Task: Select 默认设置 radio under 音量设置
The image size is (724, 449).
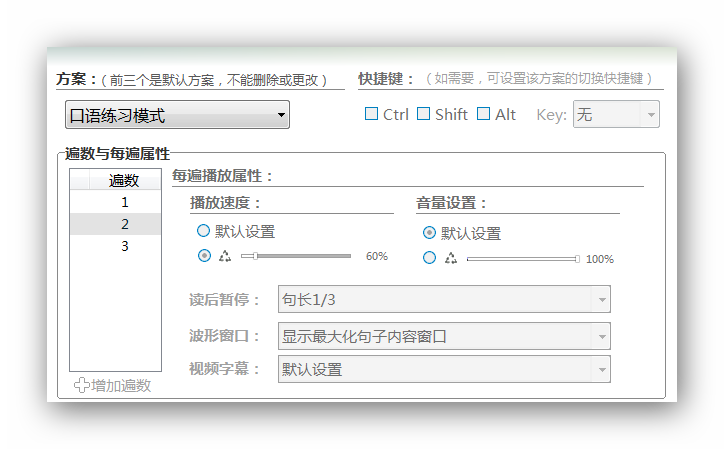Action: pyautogui.click(x=429, y=232)
